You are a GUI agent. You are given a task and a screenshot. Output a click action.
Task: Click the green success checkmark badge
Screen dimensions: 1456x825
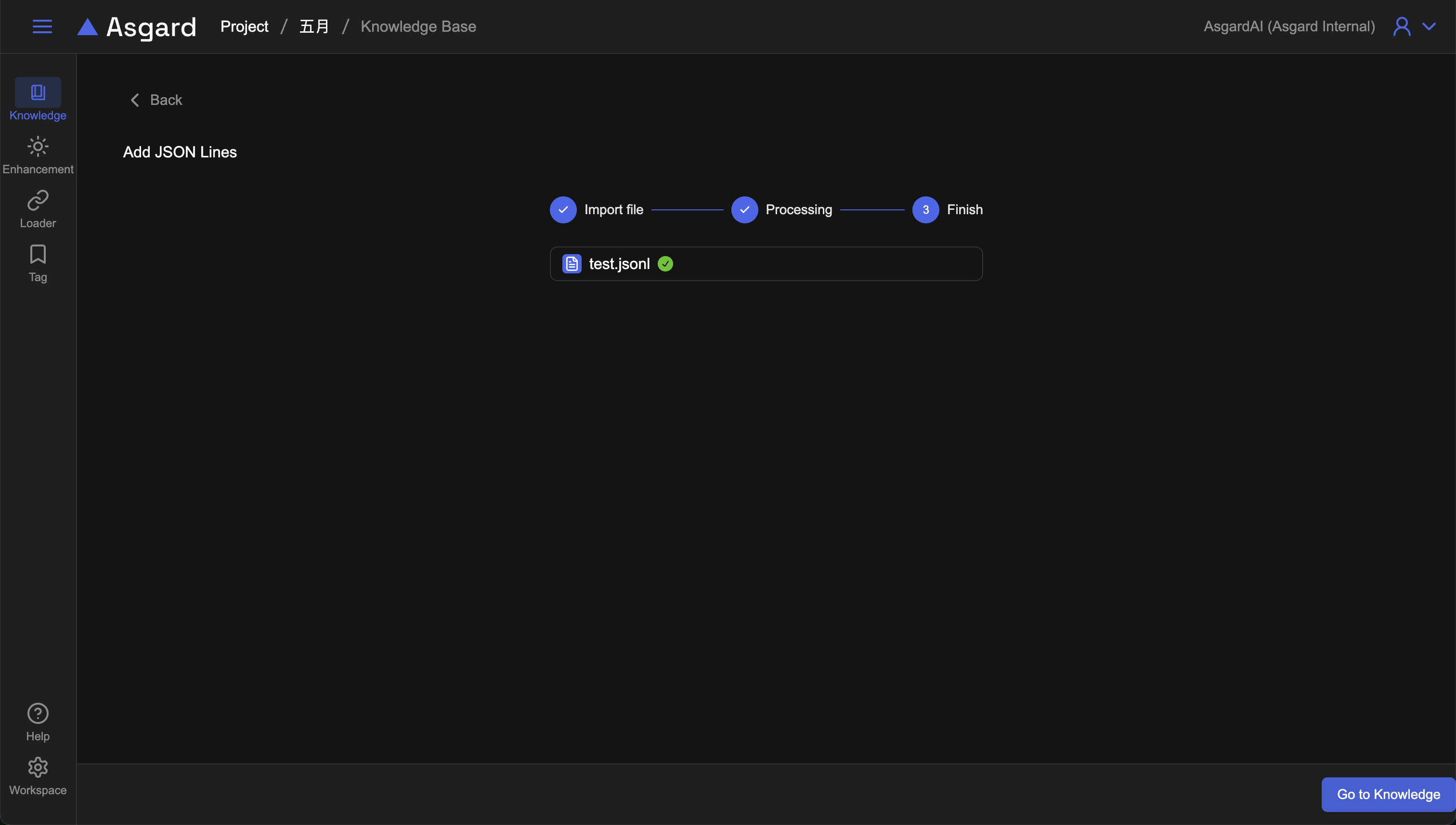665,263
